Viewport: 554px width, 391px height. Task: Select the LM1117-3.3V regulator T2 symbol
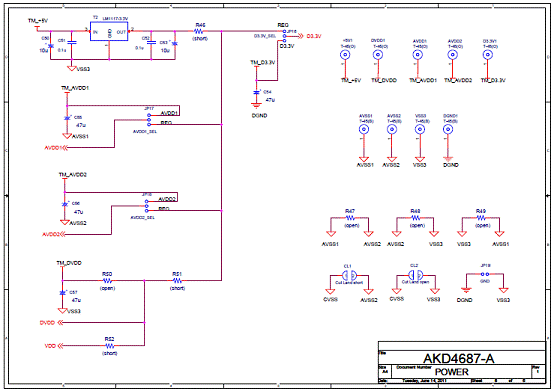click(109, 31)
